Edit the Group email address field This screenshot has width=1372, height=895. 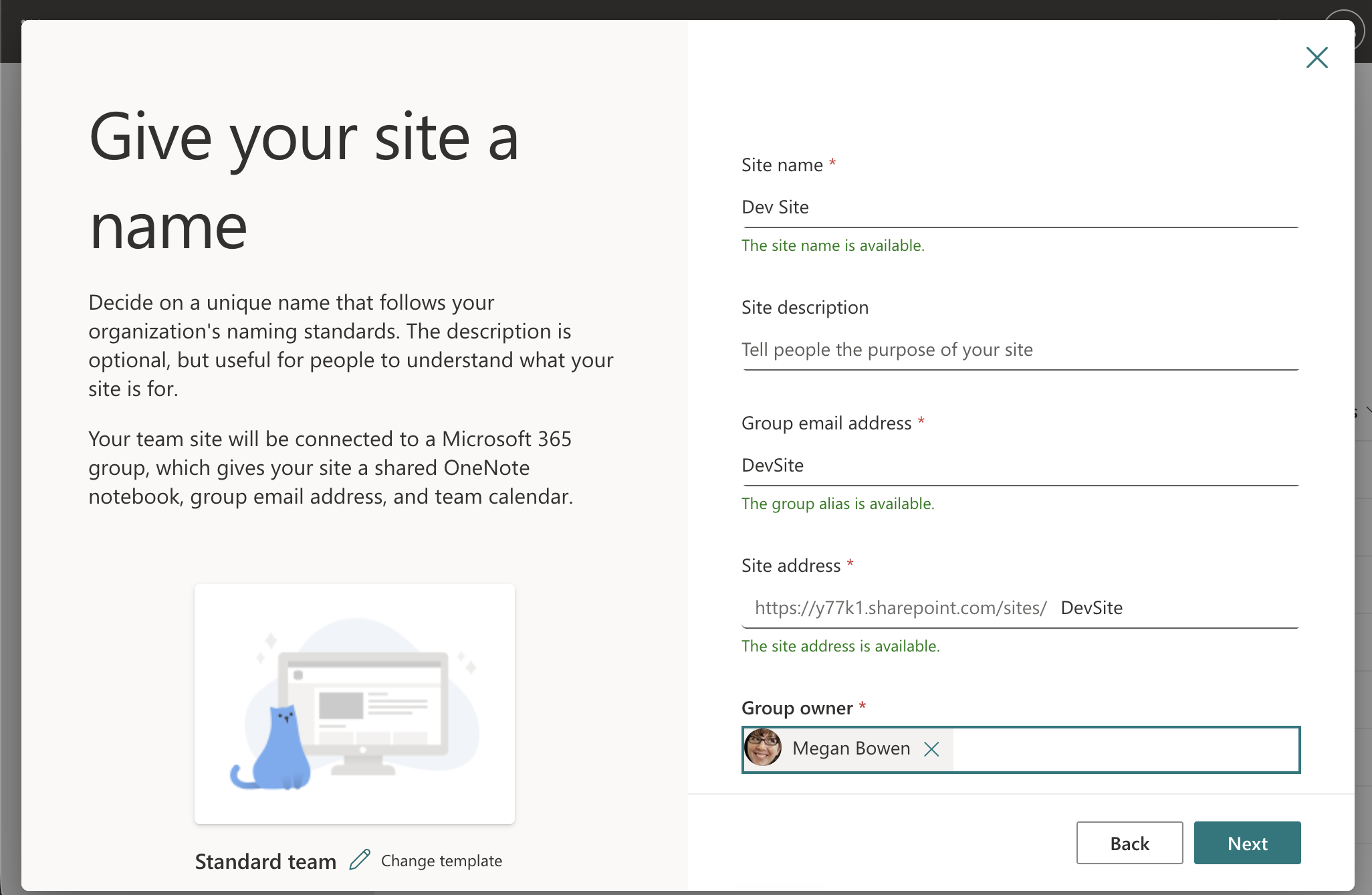(1020, 466)
